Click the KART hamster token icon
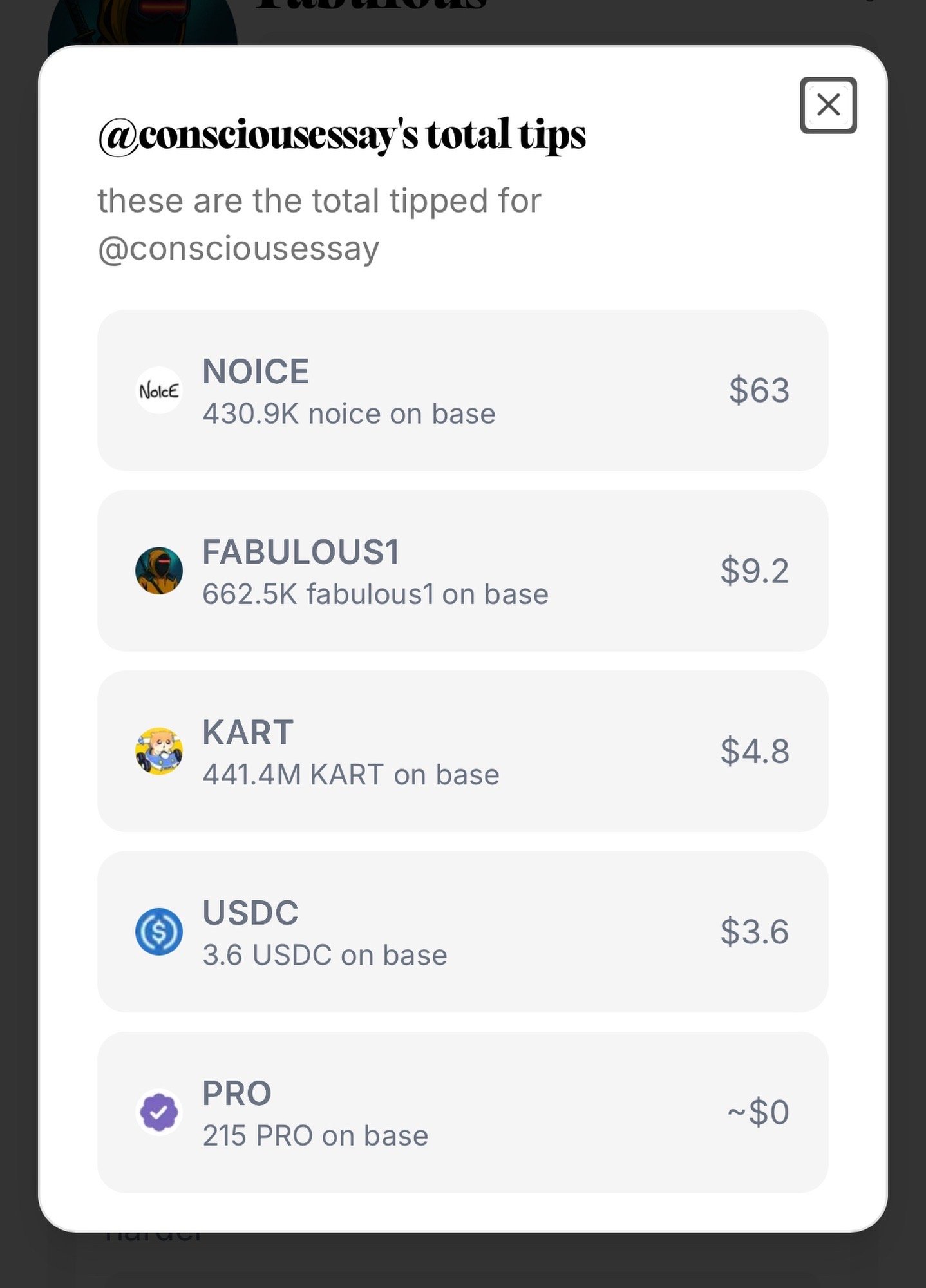 pyautogui.click(x=159, y=751)
